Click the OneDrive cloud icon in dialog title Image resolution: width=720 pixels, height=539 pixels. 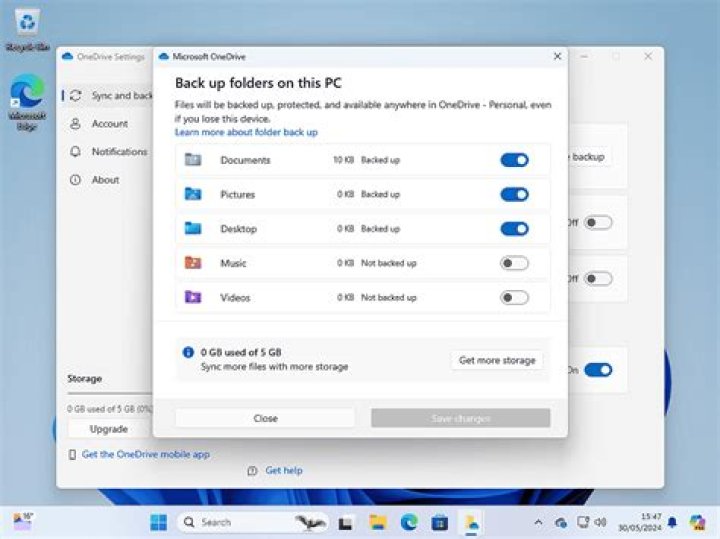click(163, 56)
